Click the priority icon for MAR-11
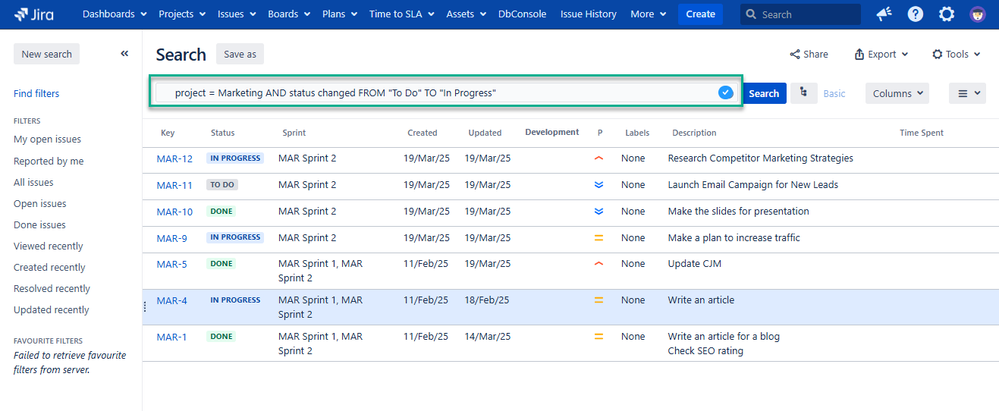The height and width of the screenshot is (411, 999). [x=598, y=185]
